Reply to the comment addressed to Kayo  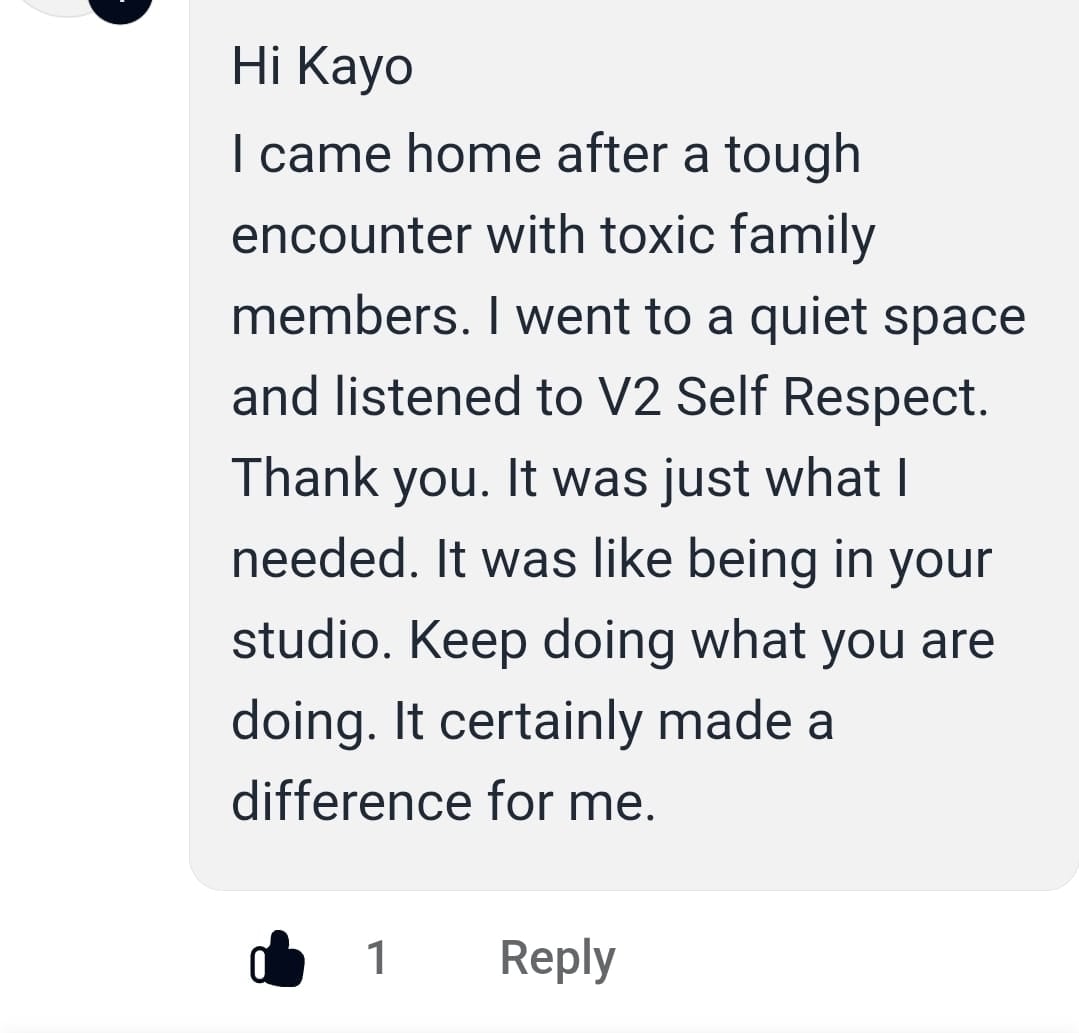click(x=557, y=959)
